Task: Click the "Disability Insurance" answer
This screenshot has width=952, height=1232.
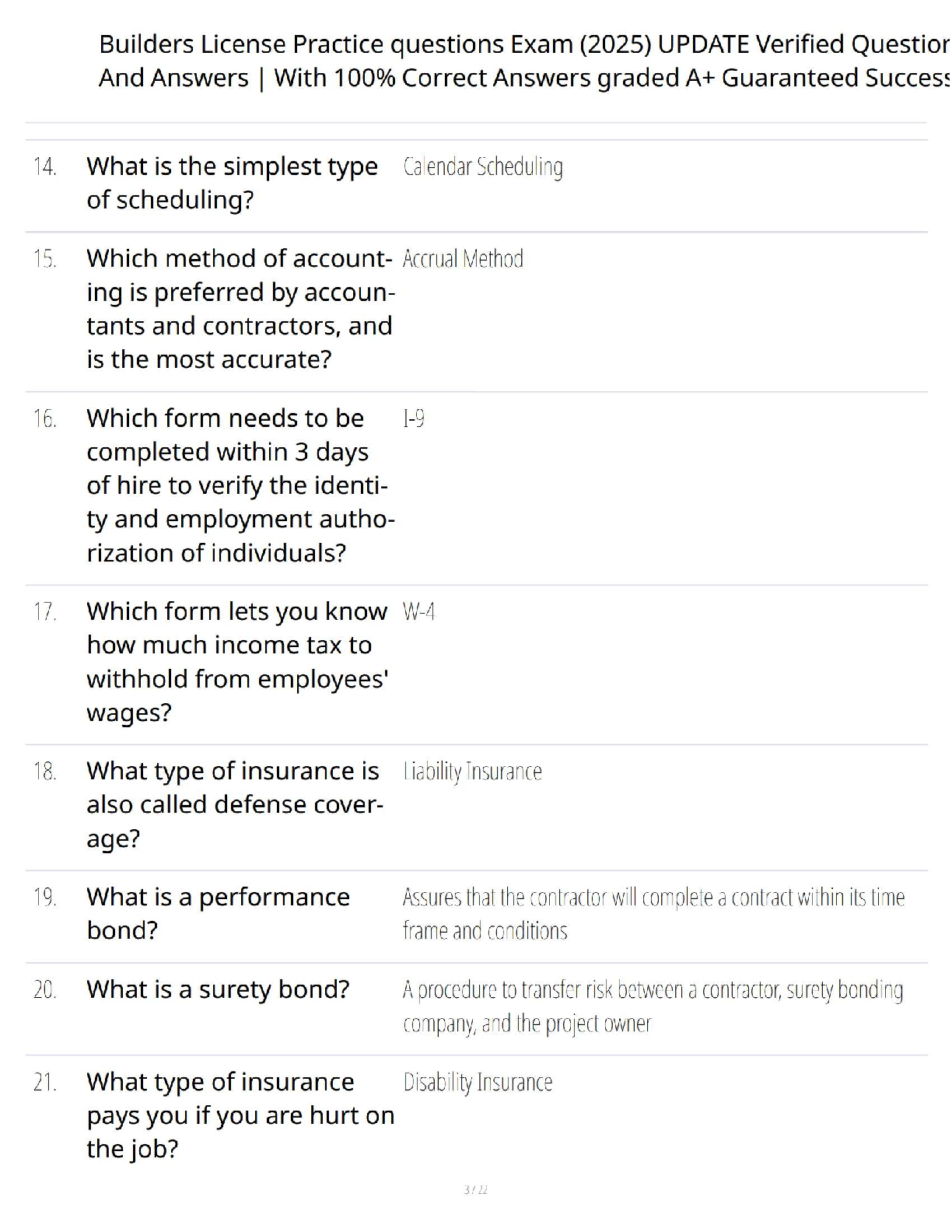Action: click(478, 1083)
